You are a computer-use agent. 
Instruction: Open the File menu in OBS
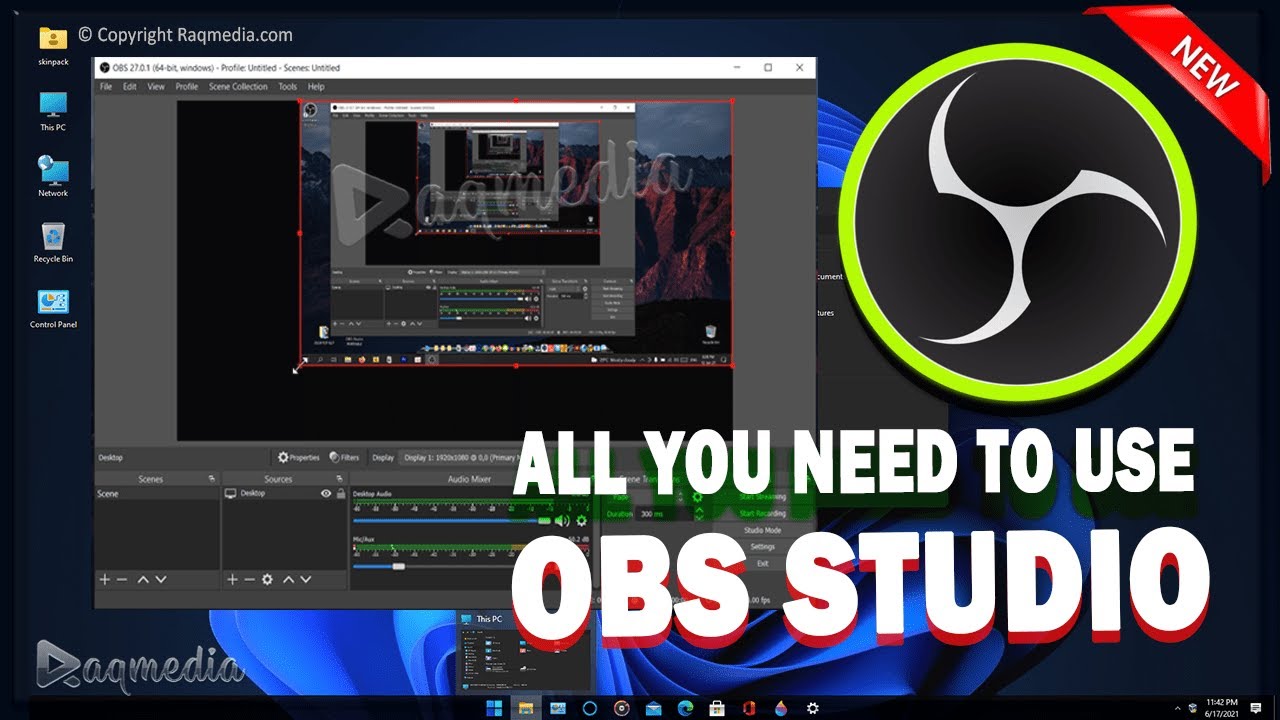(x=105, y=87)
